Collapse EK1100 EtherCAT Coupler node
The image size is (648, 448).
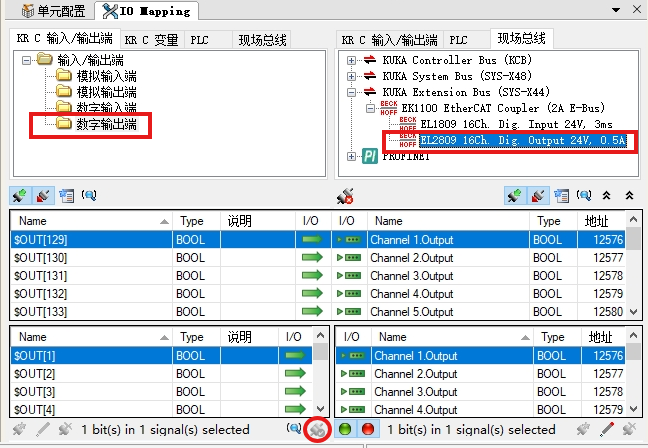(371, 109)
